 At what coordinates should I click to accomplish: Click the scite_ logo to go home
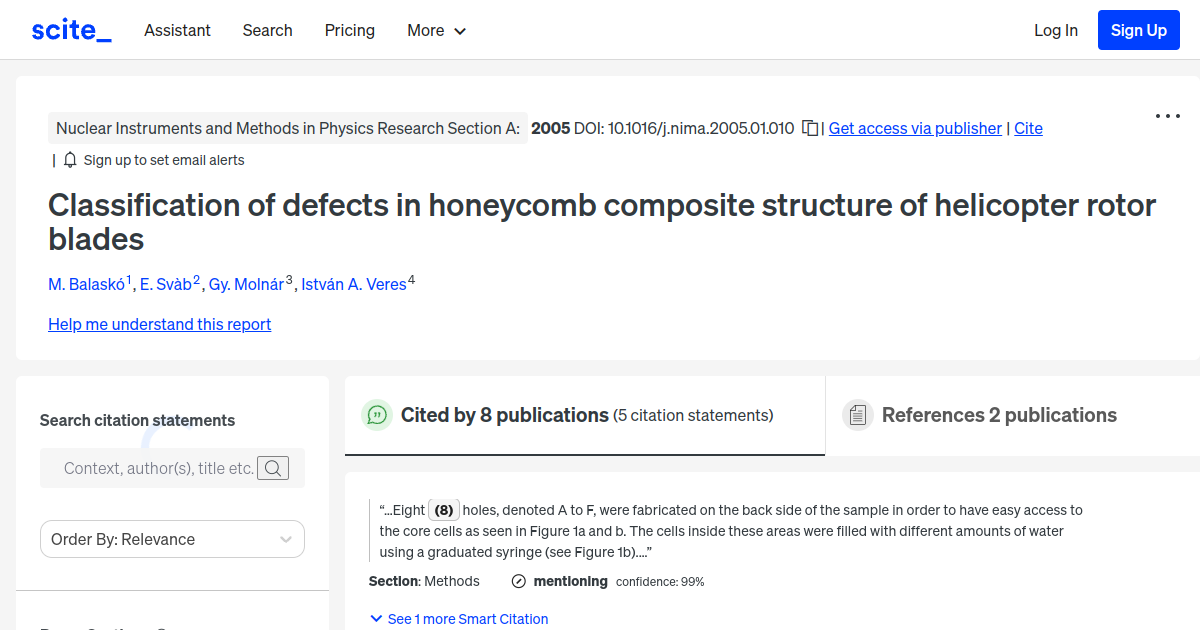[x=70, y=29]
